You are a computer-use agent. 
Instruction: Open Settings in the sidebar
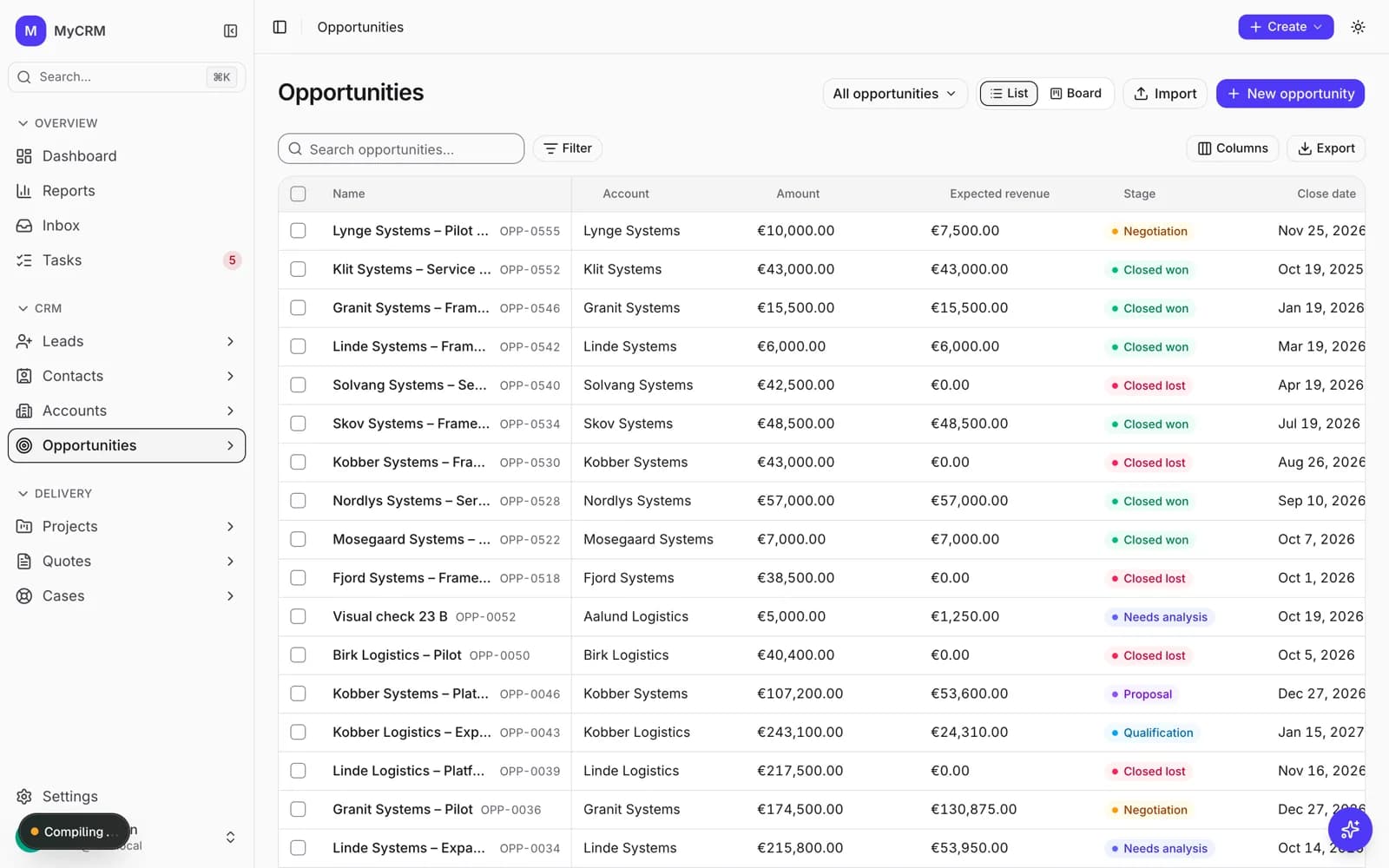tap(127, 796)
